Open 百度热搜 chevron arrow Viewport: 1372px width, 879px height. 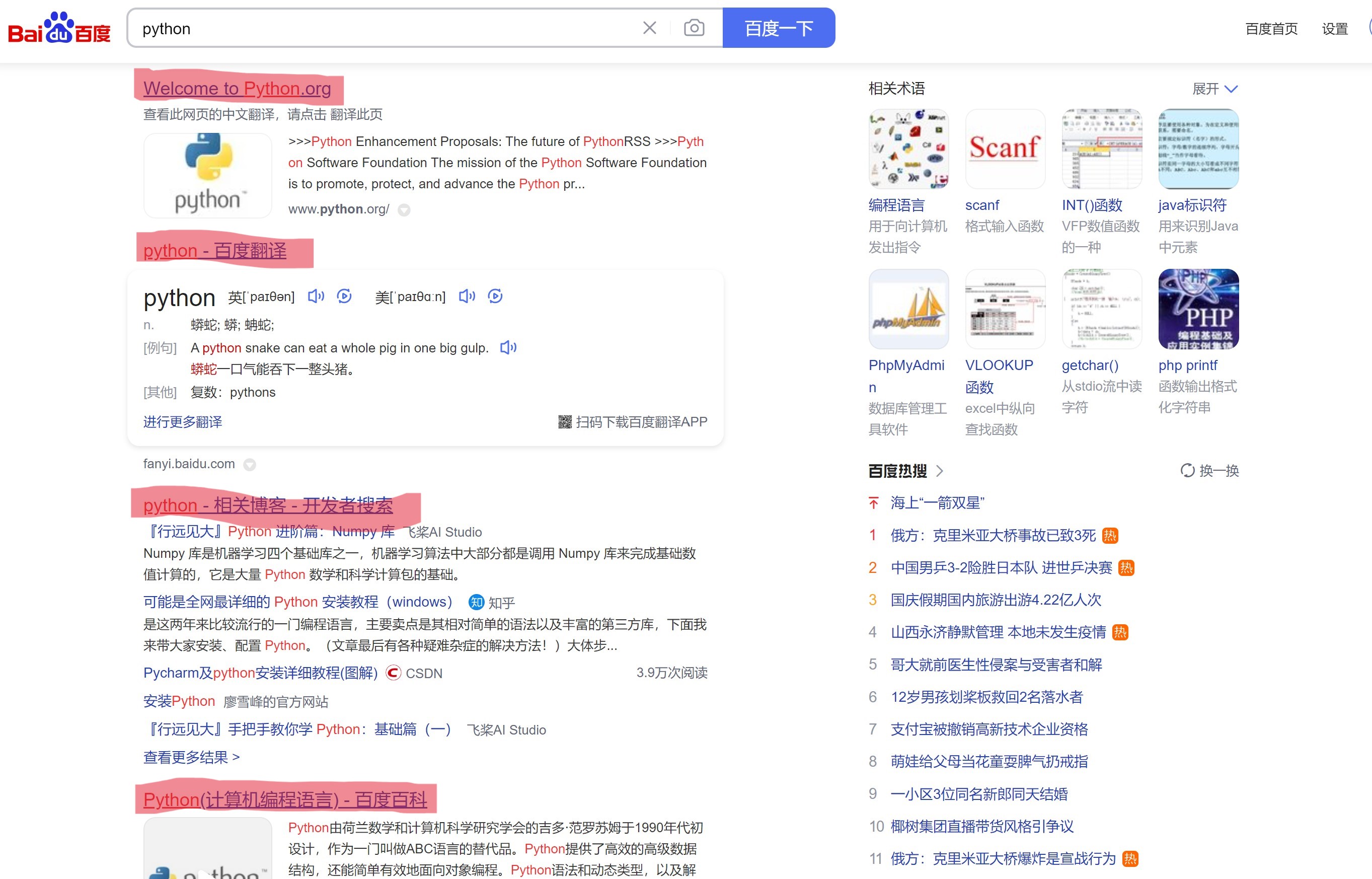point(940,471)
